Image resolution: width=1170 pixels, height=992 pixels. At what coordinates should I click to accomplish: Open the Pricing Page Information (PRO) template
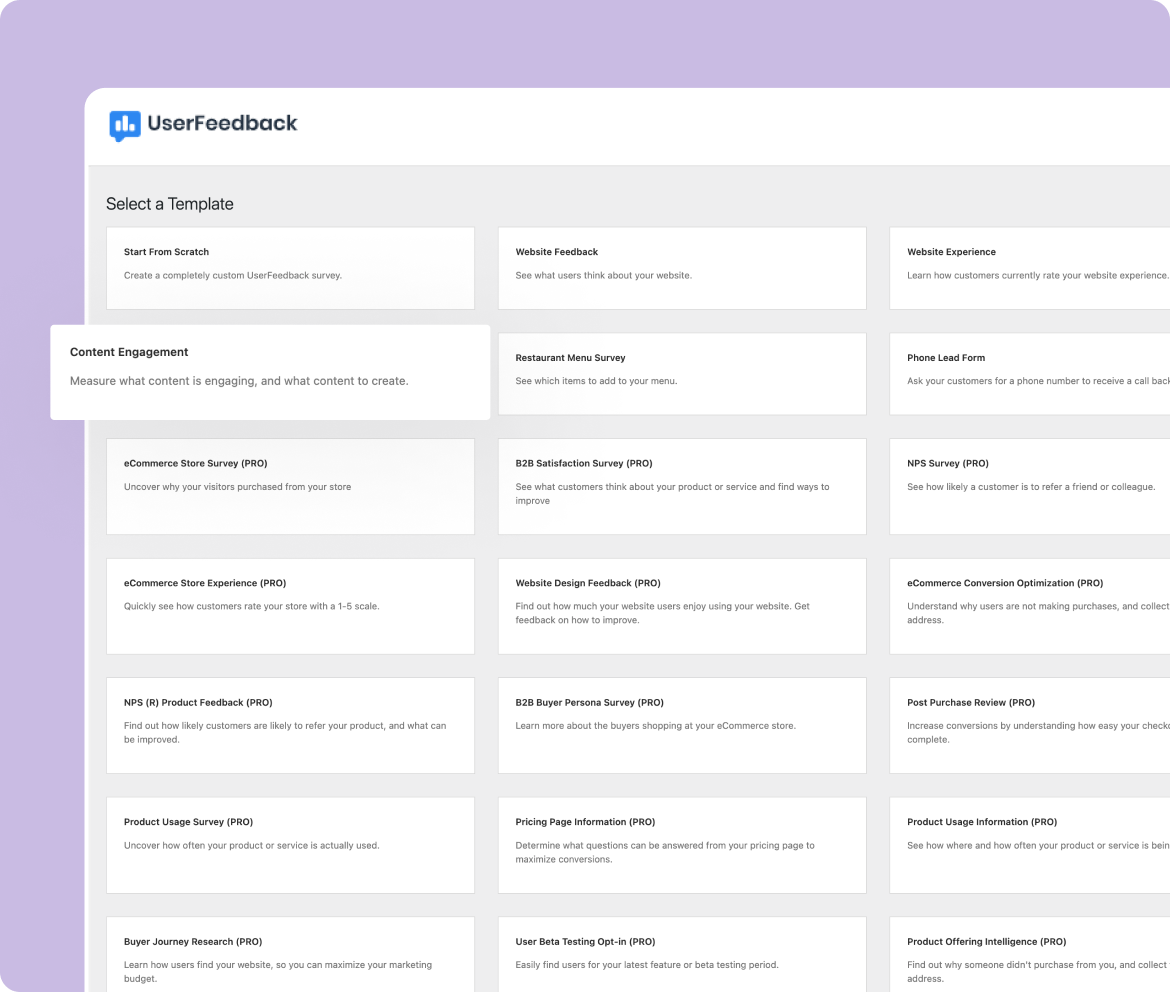pos(682,844)
